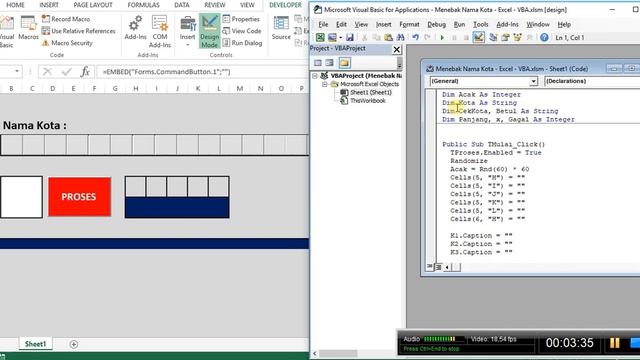Switch to the INSERT ribbon tab

49,5
